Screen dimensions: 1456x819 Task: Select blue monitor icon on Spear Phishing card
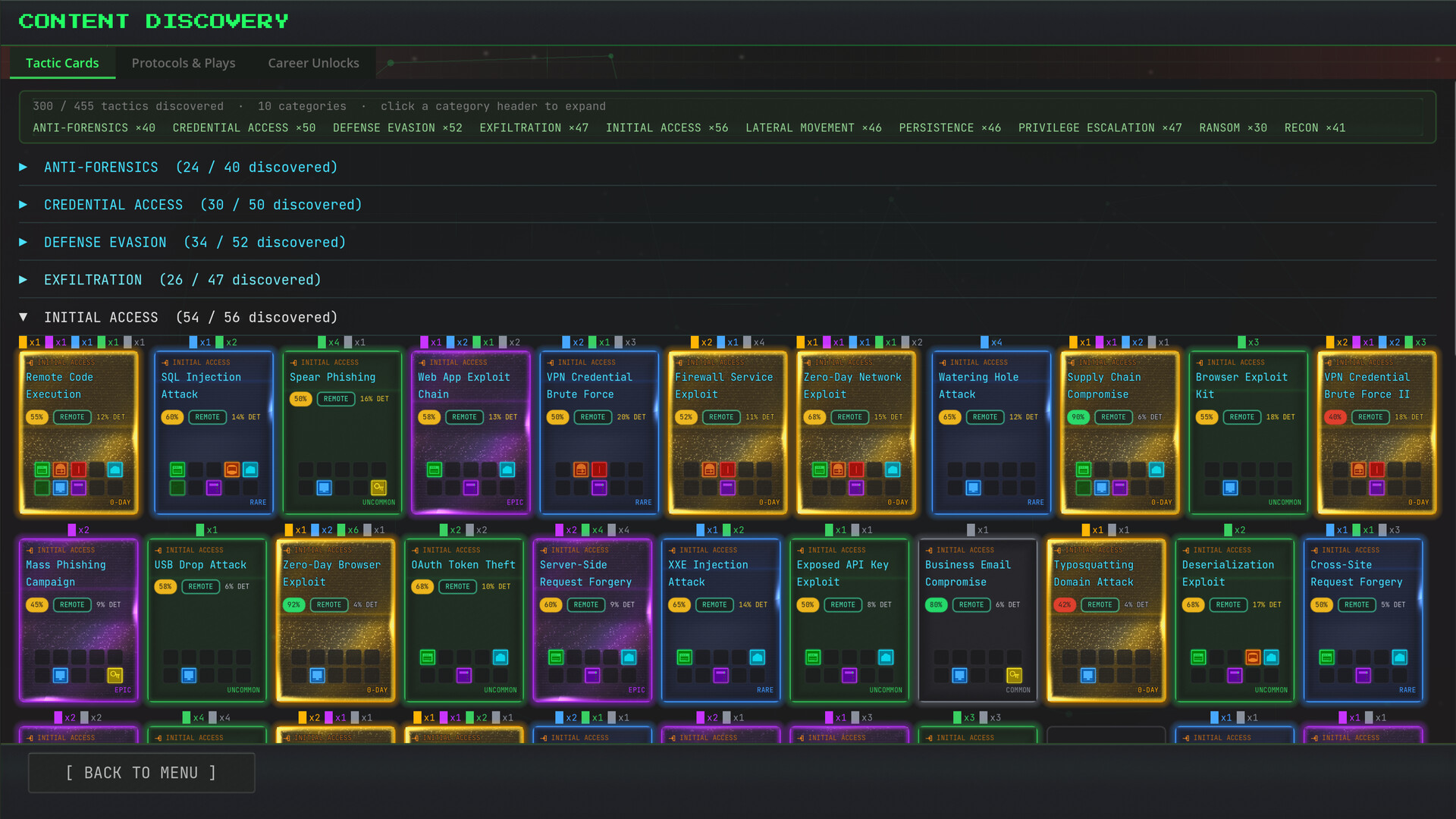coord(324,488)
